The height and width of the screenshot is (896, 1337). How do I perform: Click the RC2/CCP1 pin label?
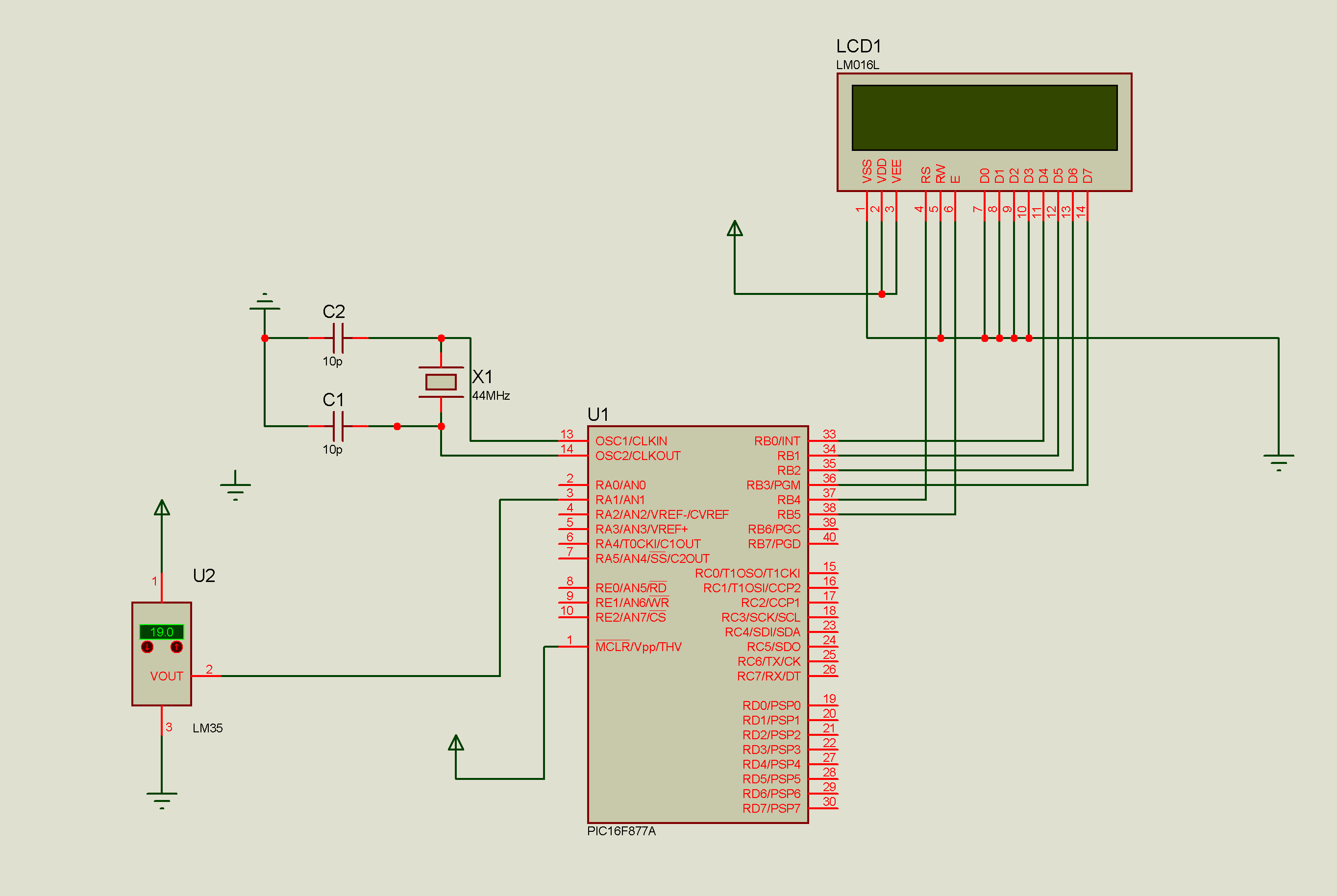coord(770,603)
